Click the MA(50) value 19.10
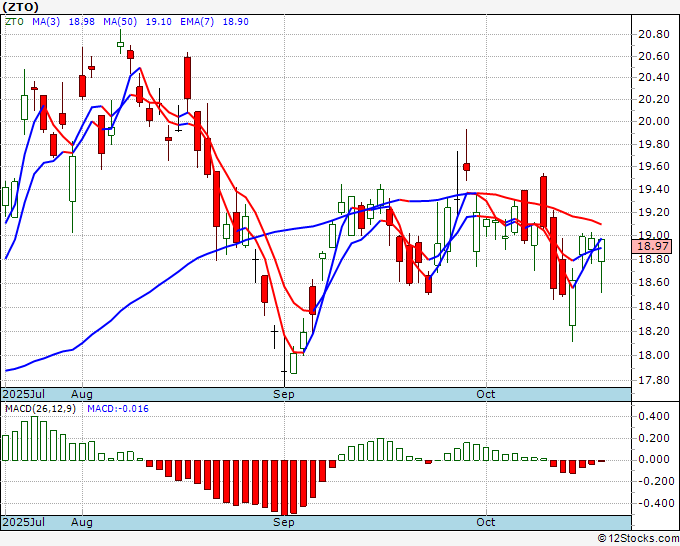The height and width of the screenshot is (546, 680). [158, 22]
